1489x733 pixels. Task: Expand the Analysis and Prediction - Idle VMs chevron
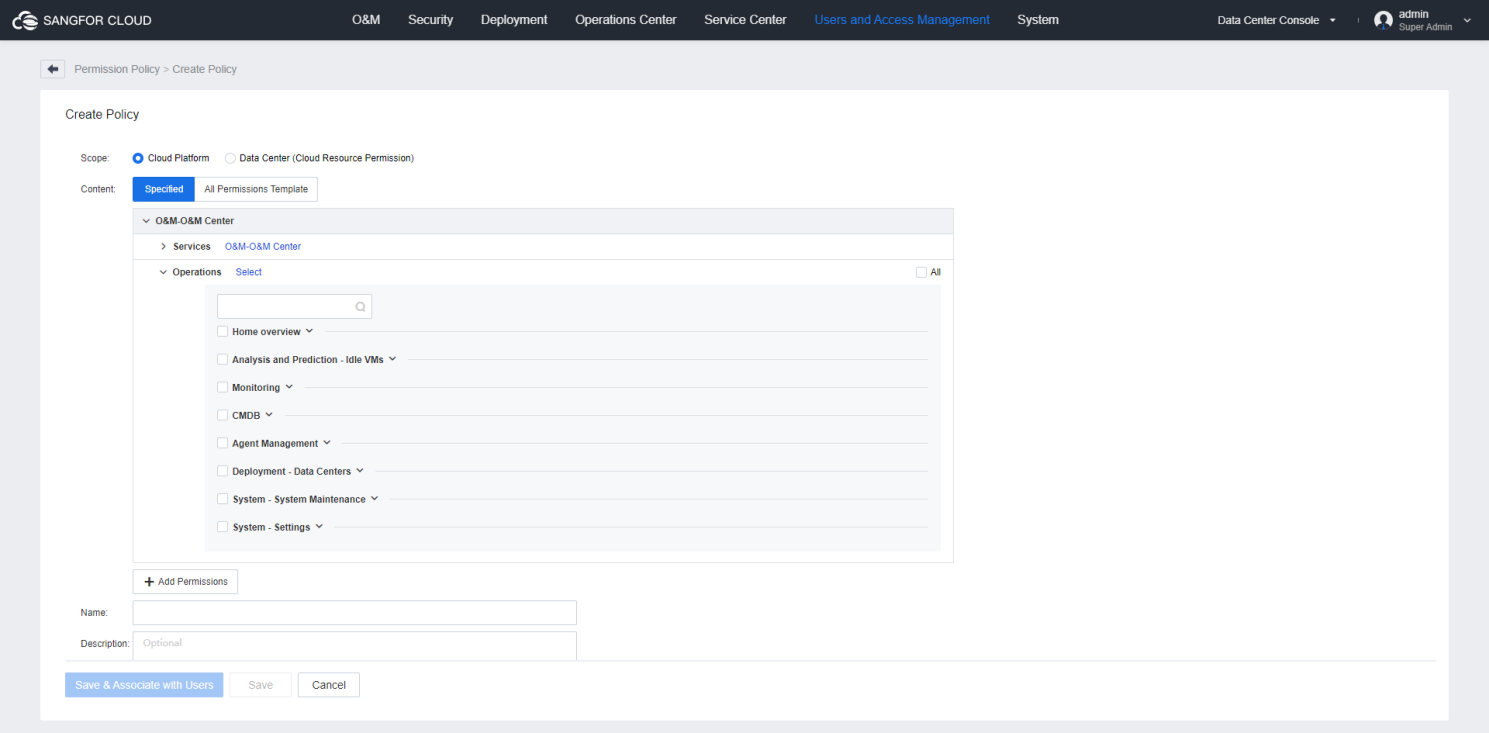click(392, 359)
